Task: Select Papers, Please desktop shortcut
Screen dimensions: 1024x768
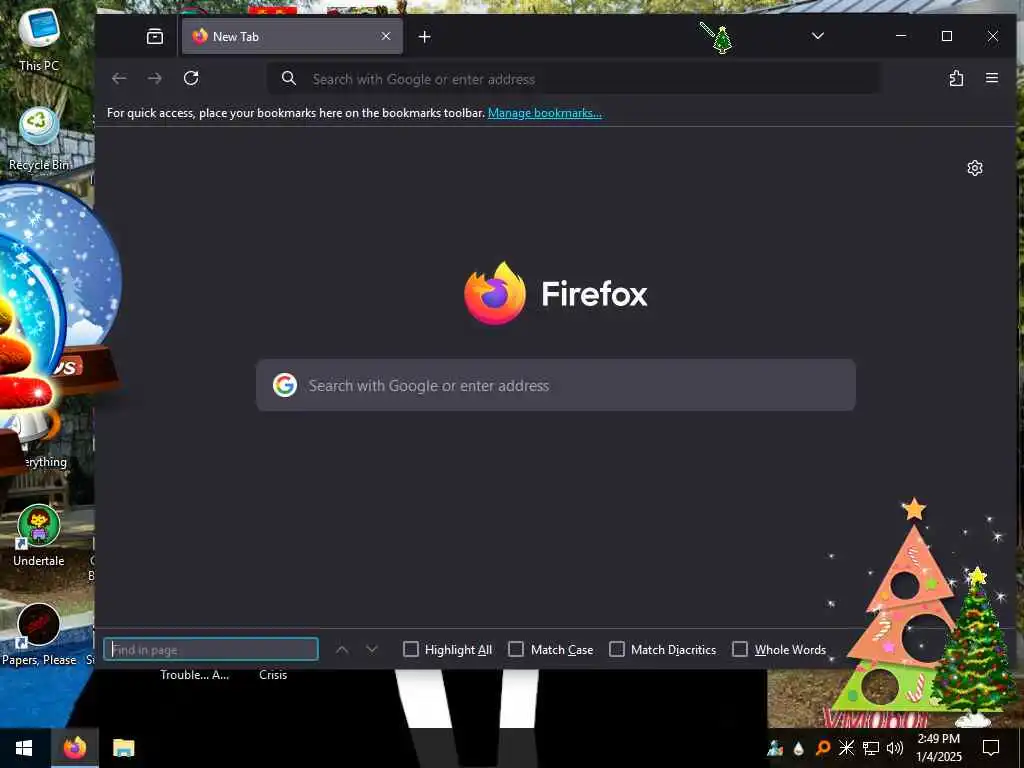Action: pos(39,635)
